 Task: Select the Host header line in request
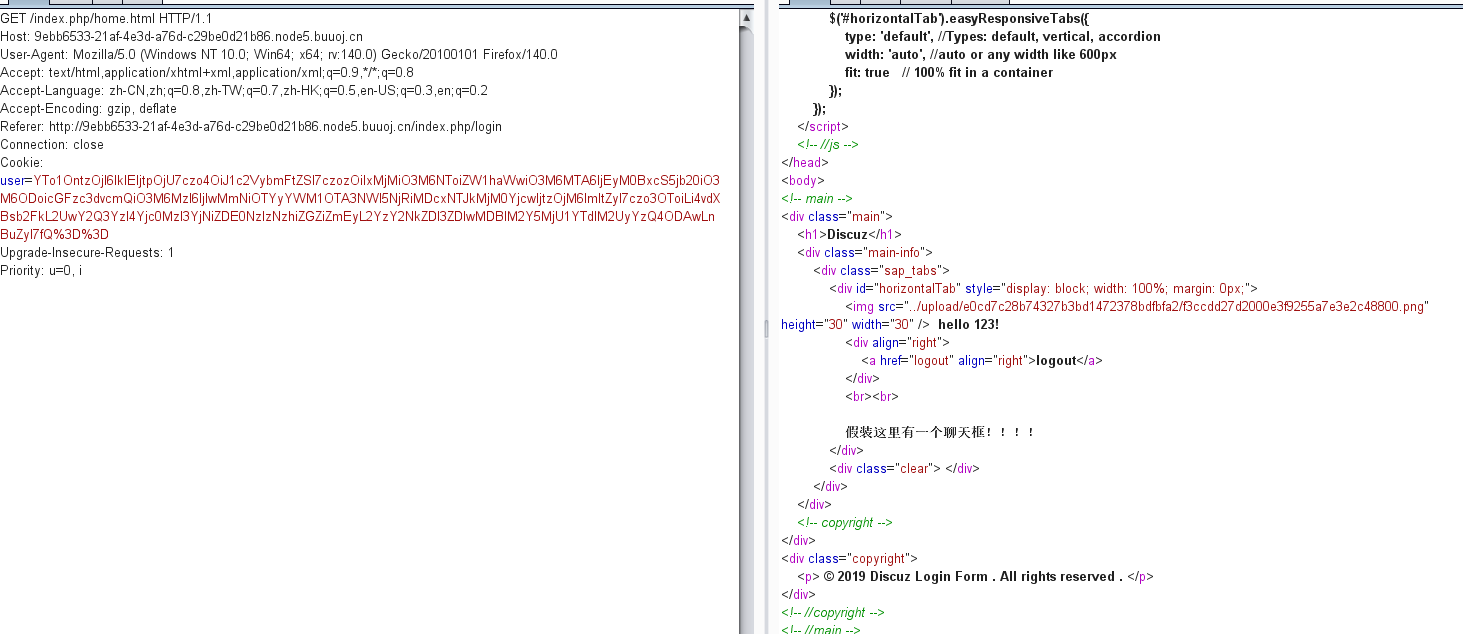[x=182, y=37]
